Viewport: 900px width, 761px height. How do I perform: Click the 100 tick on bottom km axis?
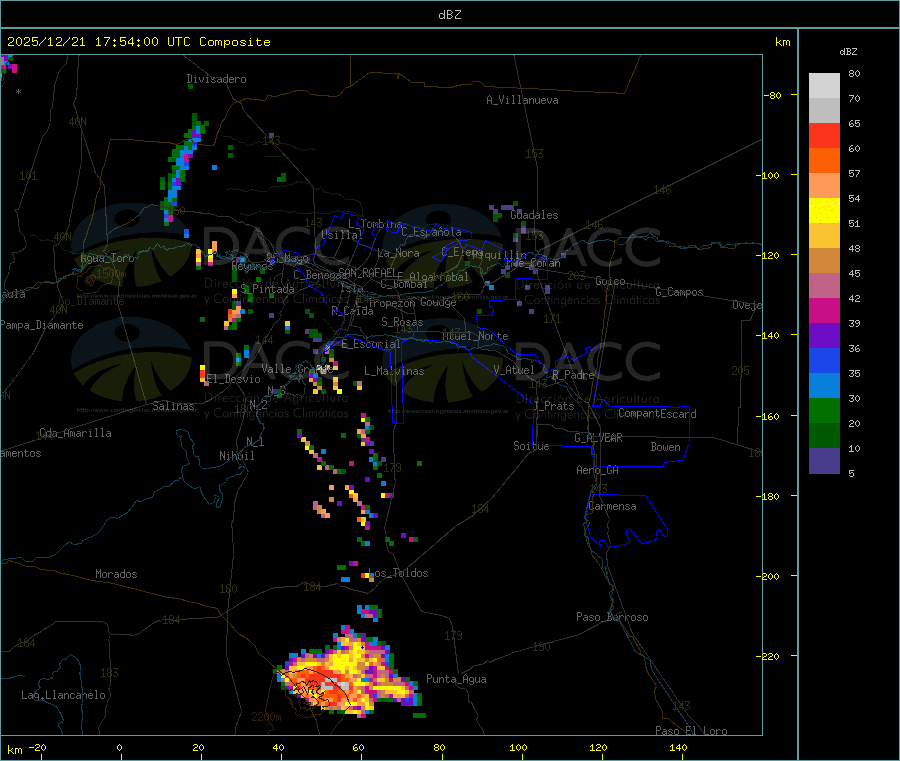tap(518, 747)
